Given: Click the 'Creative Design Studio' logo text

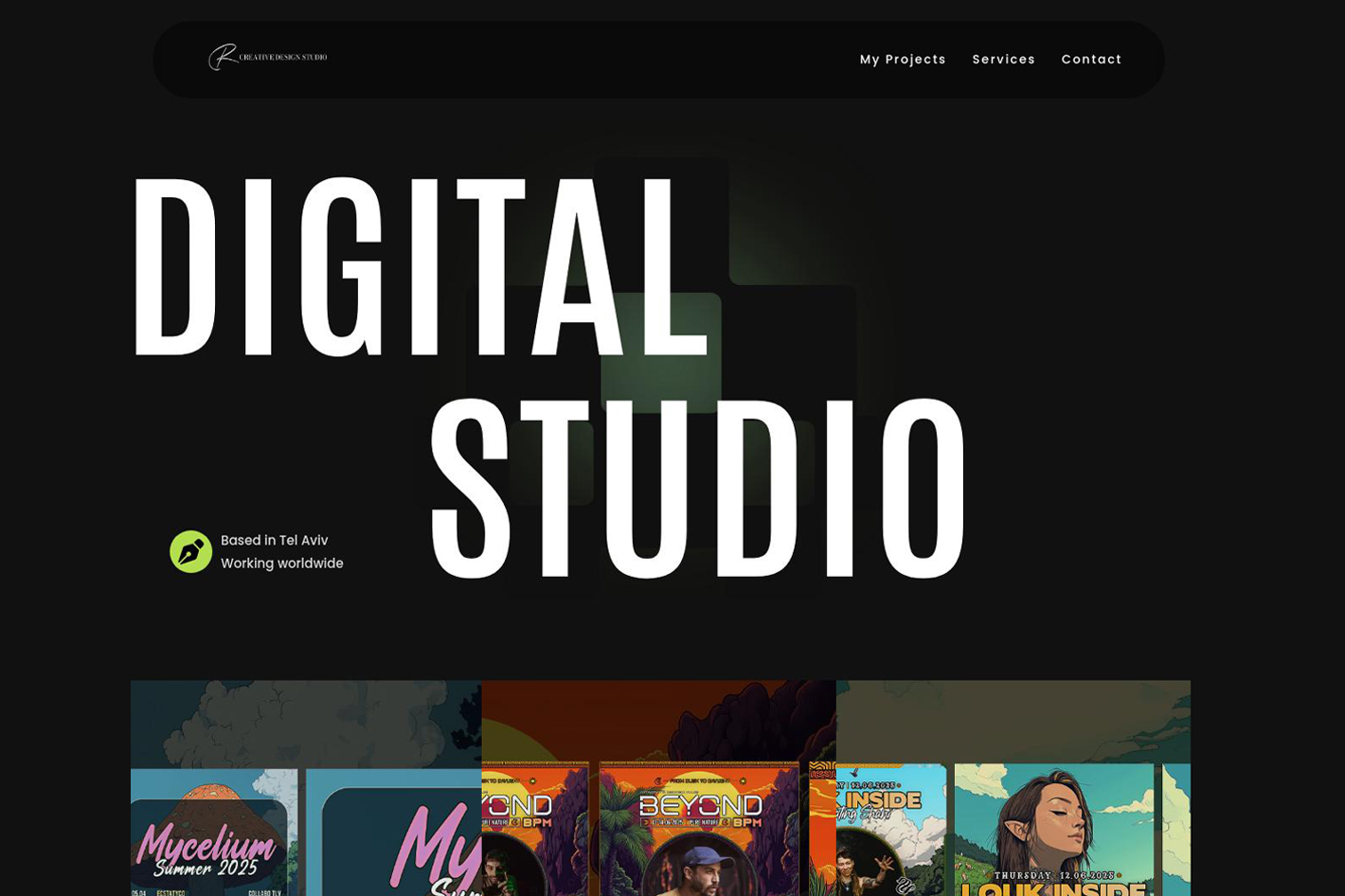Looking at the screenshot, I should (x=283, y=57).
